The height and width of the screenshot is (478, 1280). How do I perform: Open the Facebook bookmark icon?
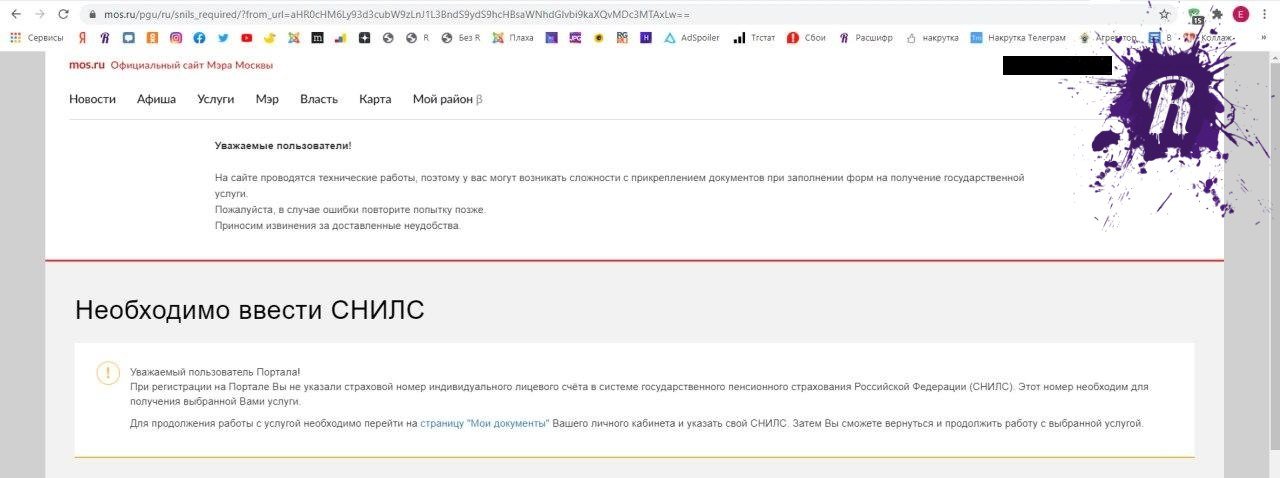pyautogui.click(x=199, y=38)
